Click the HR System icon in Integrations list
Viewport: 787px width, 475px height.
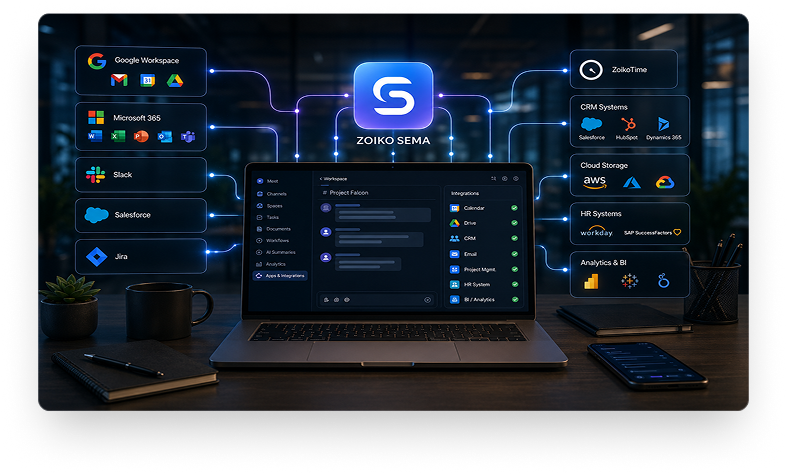(x=454, y=284)
